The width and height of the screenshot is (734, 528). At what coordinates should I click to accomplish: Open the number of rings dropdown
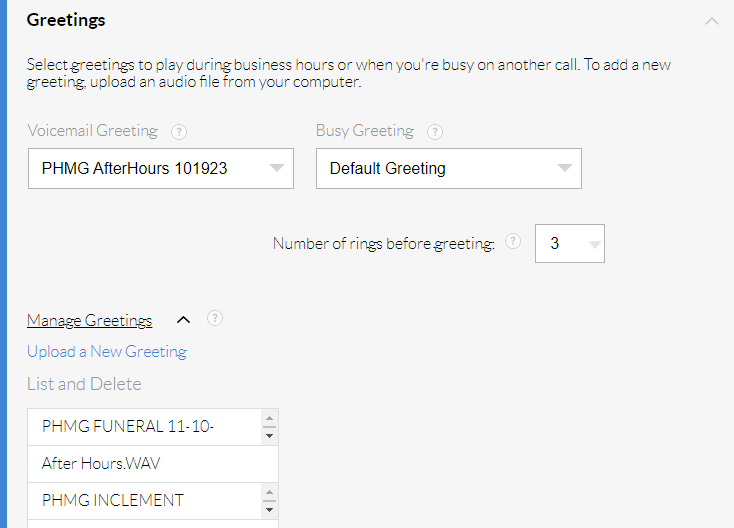click(x=570, y=243)
